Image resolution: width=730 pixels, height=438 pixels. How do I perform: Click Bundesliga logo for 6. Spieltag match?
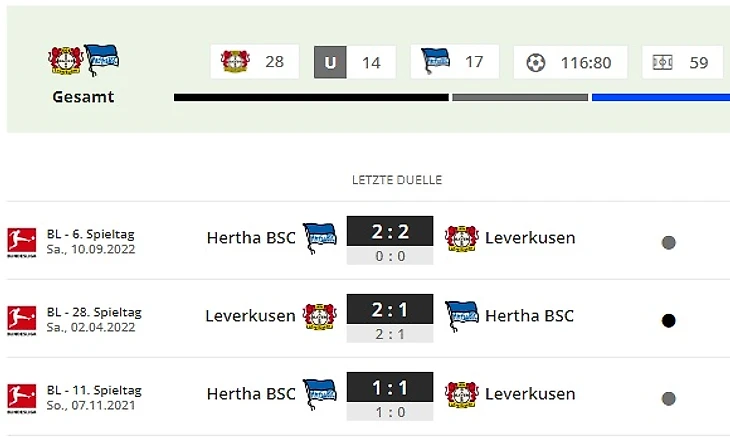pyautogui.click(x=22, y=241)
